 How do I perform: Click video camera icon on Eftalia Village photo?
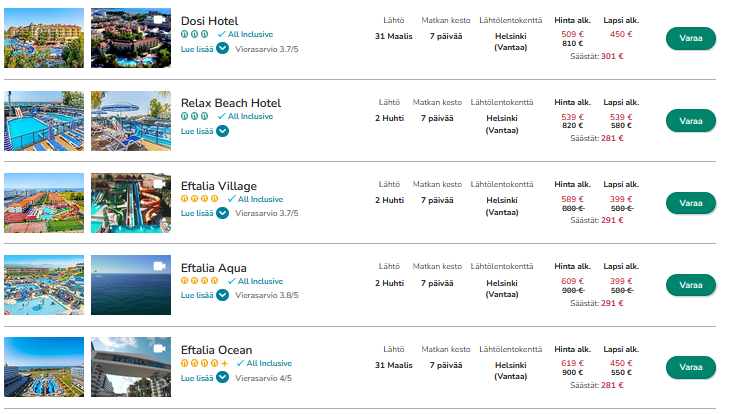[158, 184]
